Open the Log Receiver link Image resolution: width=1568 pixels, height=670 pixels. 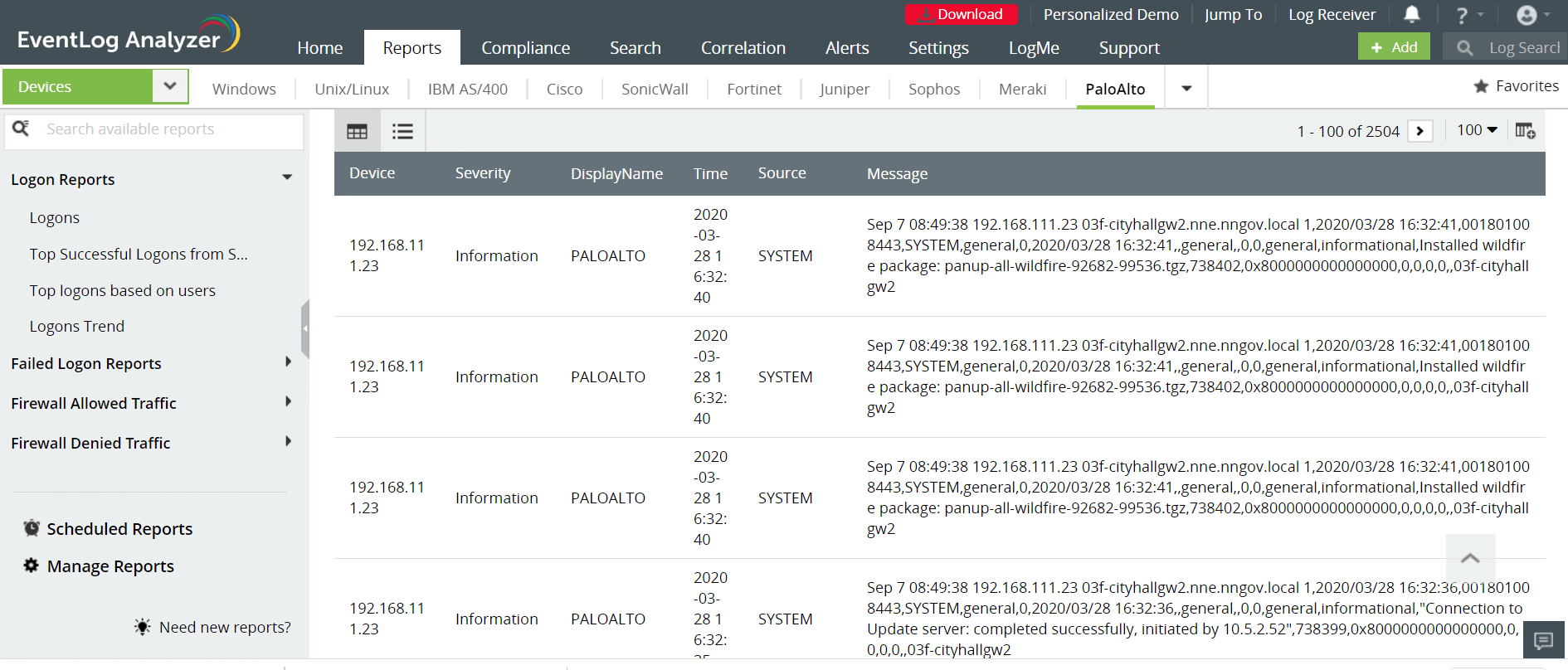(1332, 14)
